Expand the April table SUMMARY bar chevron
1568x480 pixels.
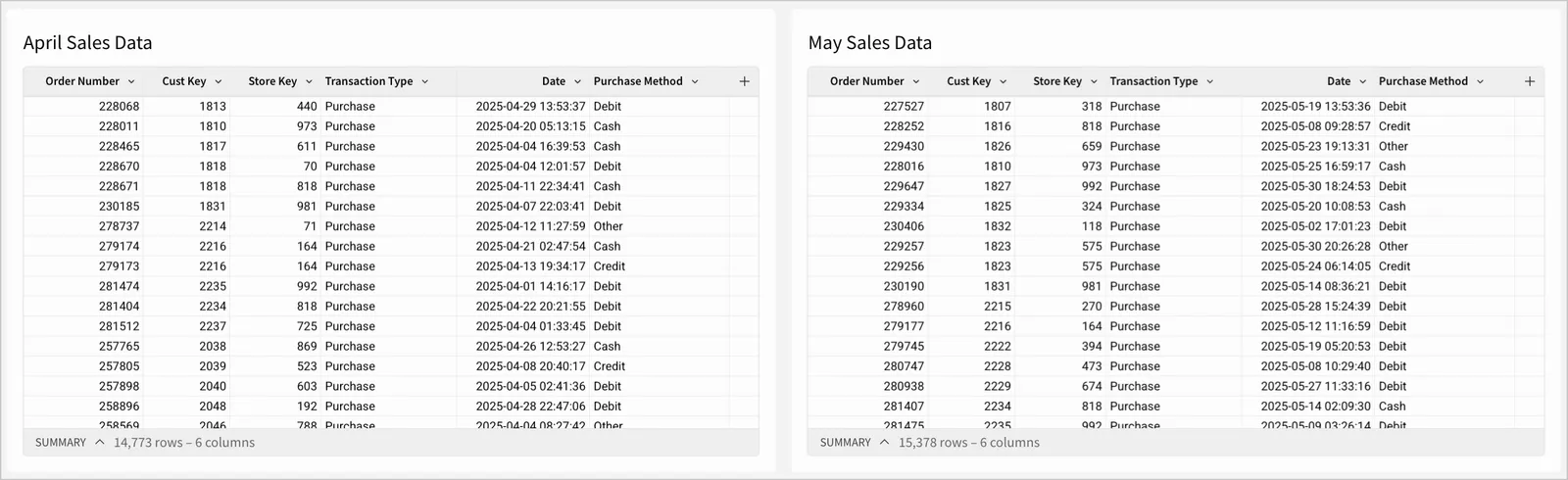tap(100, 443)
